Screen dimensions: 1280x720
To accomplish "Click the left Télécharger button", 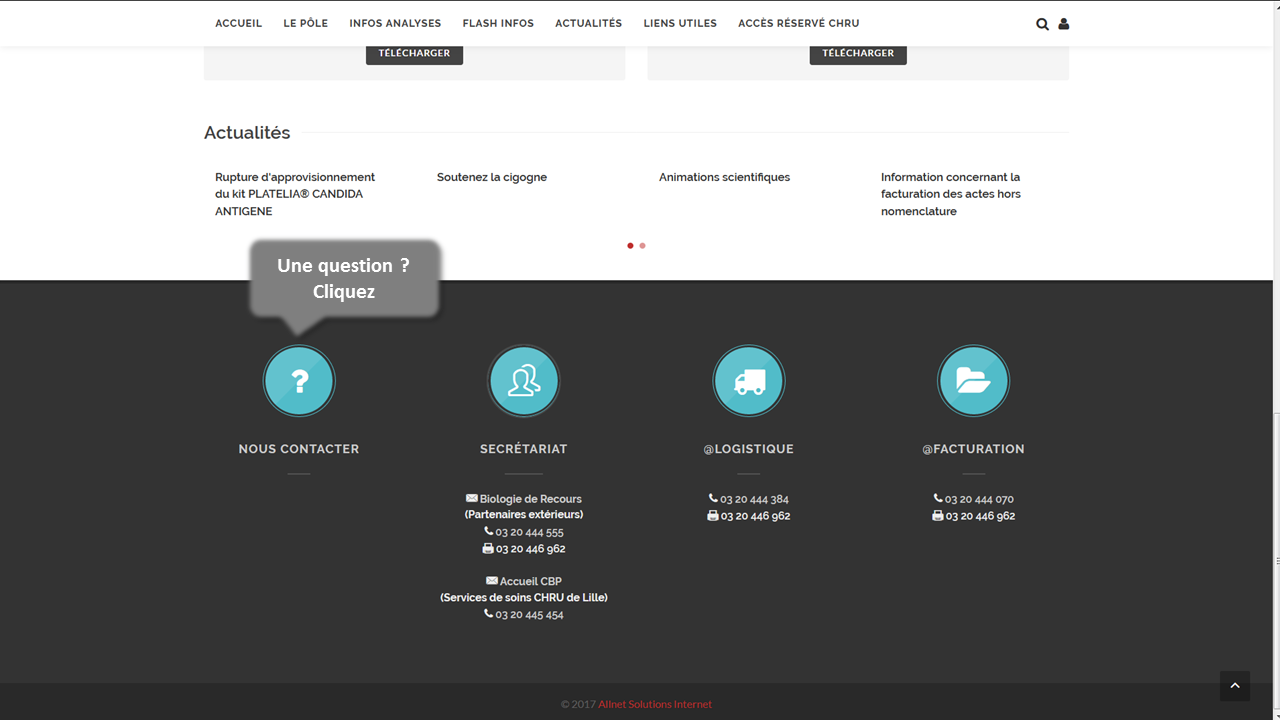I will 414,53.
